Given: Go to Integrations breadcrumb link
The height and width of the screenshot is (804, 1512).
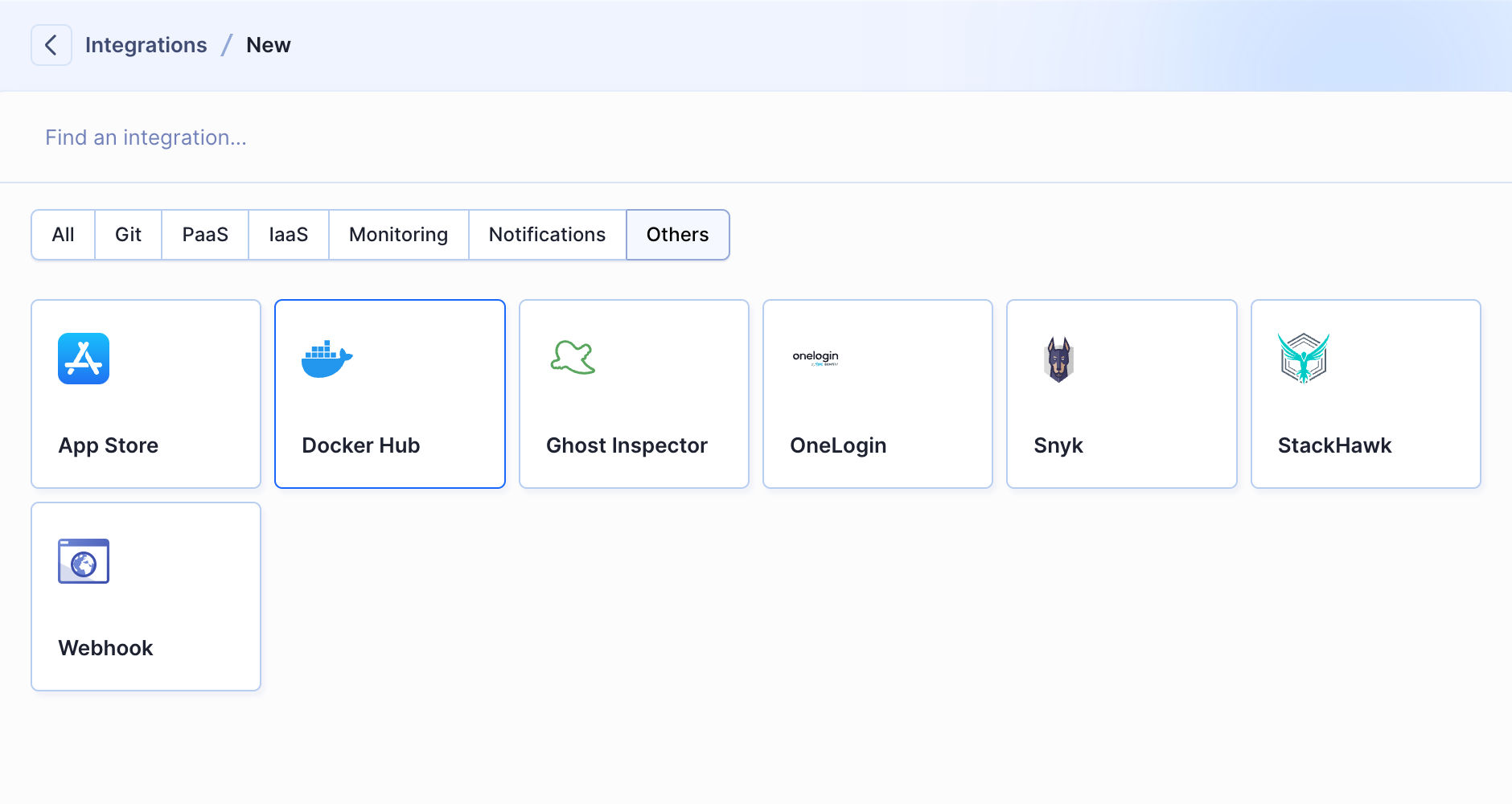Looking at the screenshot, I should (x=146, y=45).
